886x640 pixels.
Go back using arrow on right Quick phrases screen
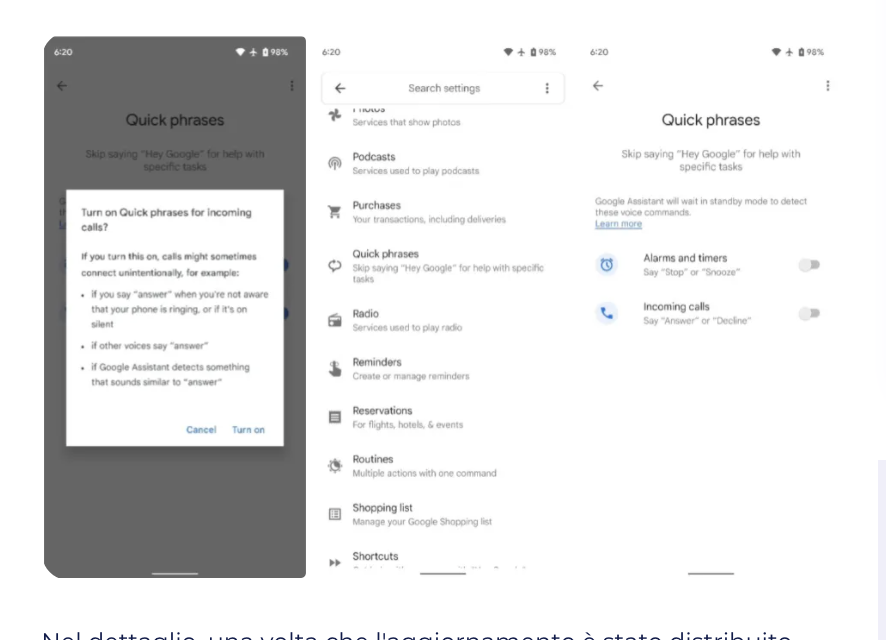(x=598, y=86)
